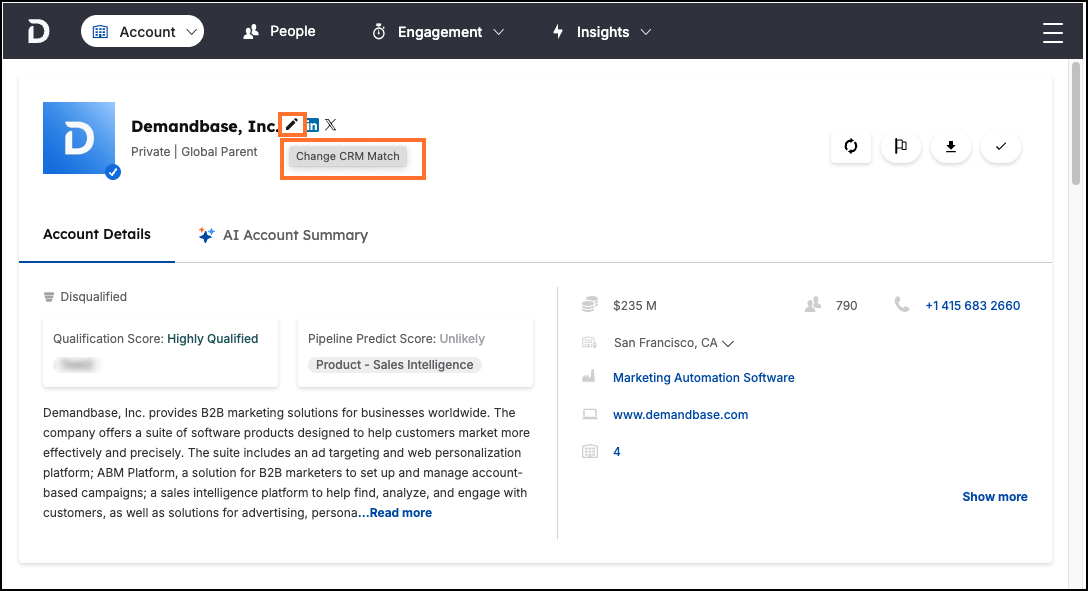
Task: Click the industry factory icon
Action: [588, 377]
